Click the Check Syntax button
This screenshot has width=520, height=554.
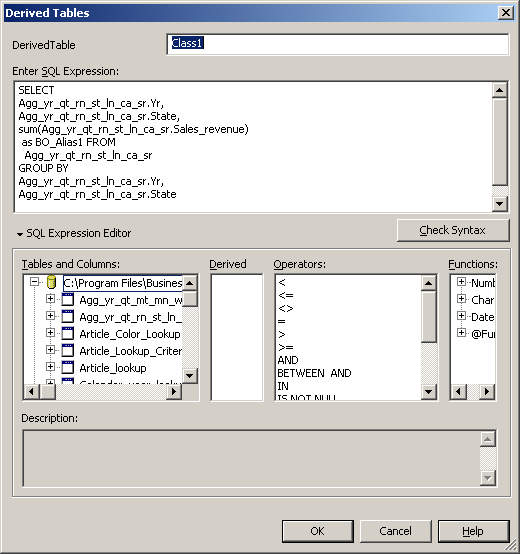453,230
